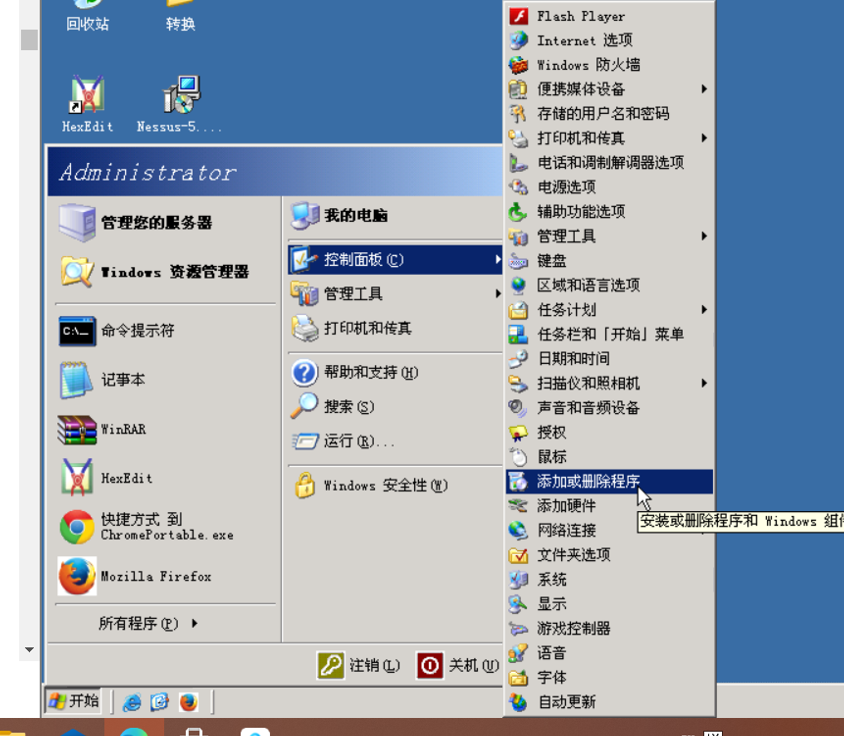
Task: Click the 日期和时间 icon
Action: 519,359
